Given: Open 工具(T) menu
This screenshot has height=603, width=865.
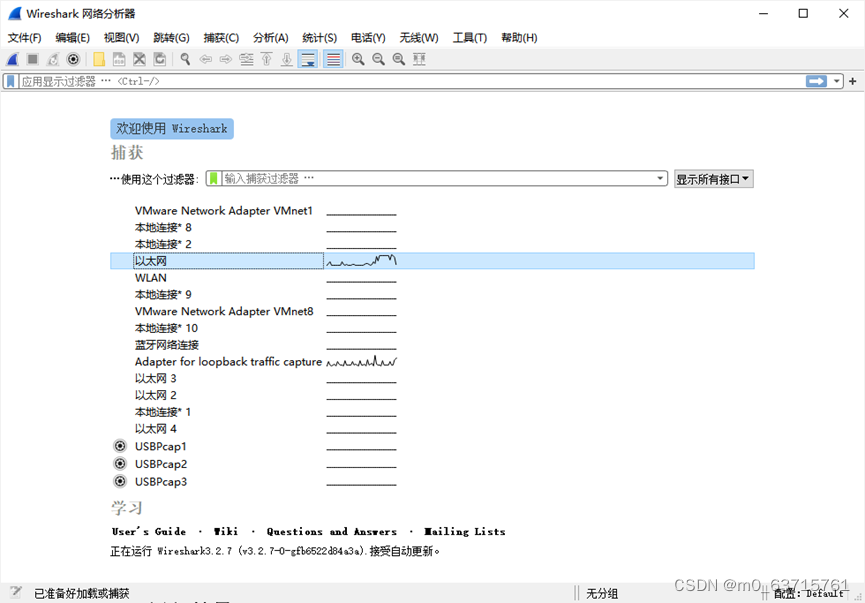Looking at the screenshot, I should point(469,38).
